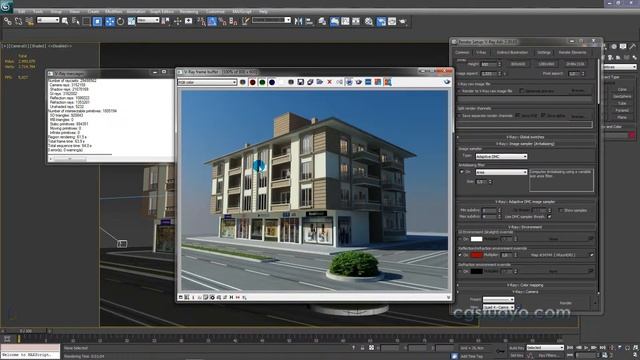Switch to the Common tab in Render Setup
The height and width of the screenshot is (360, 640).
click(x=462, y=52)
